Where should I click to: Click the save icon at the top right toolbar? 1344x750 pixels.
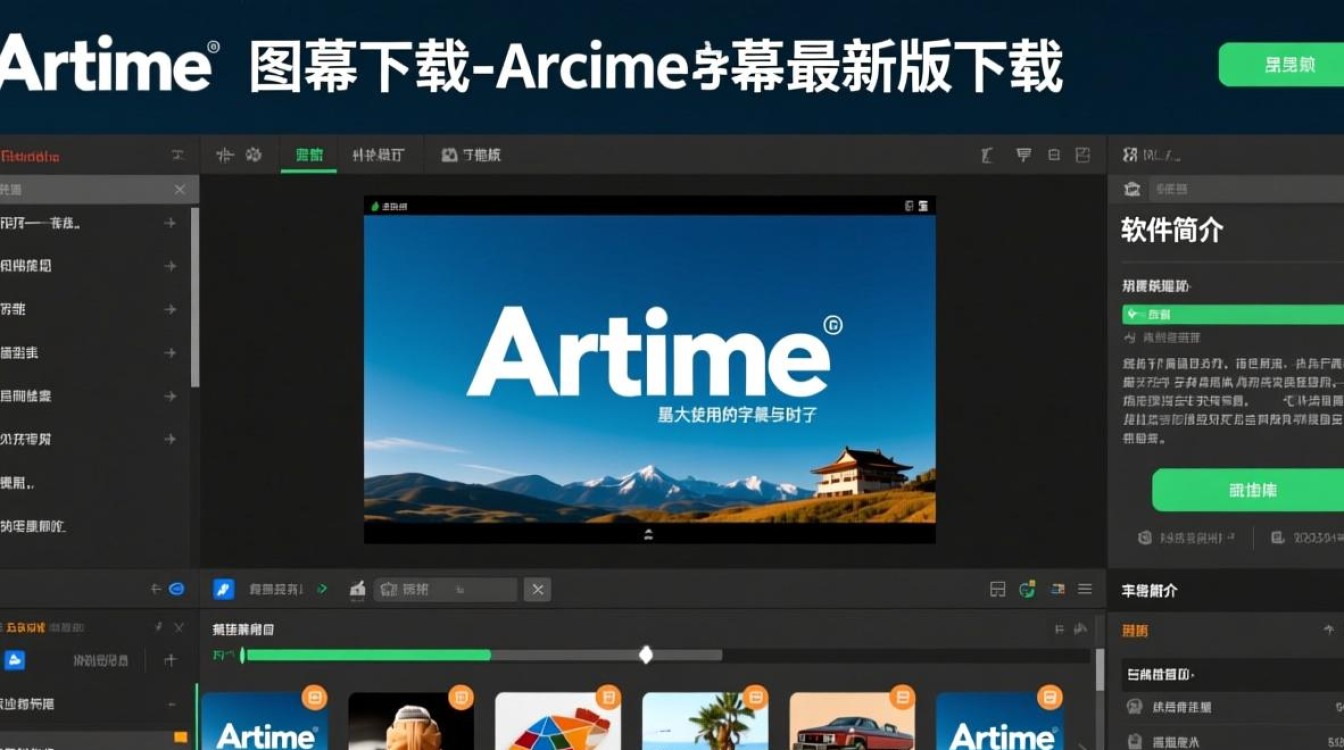tap(1052, 155)
